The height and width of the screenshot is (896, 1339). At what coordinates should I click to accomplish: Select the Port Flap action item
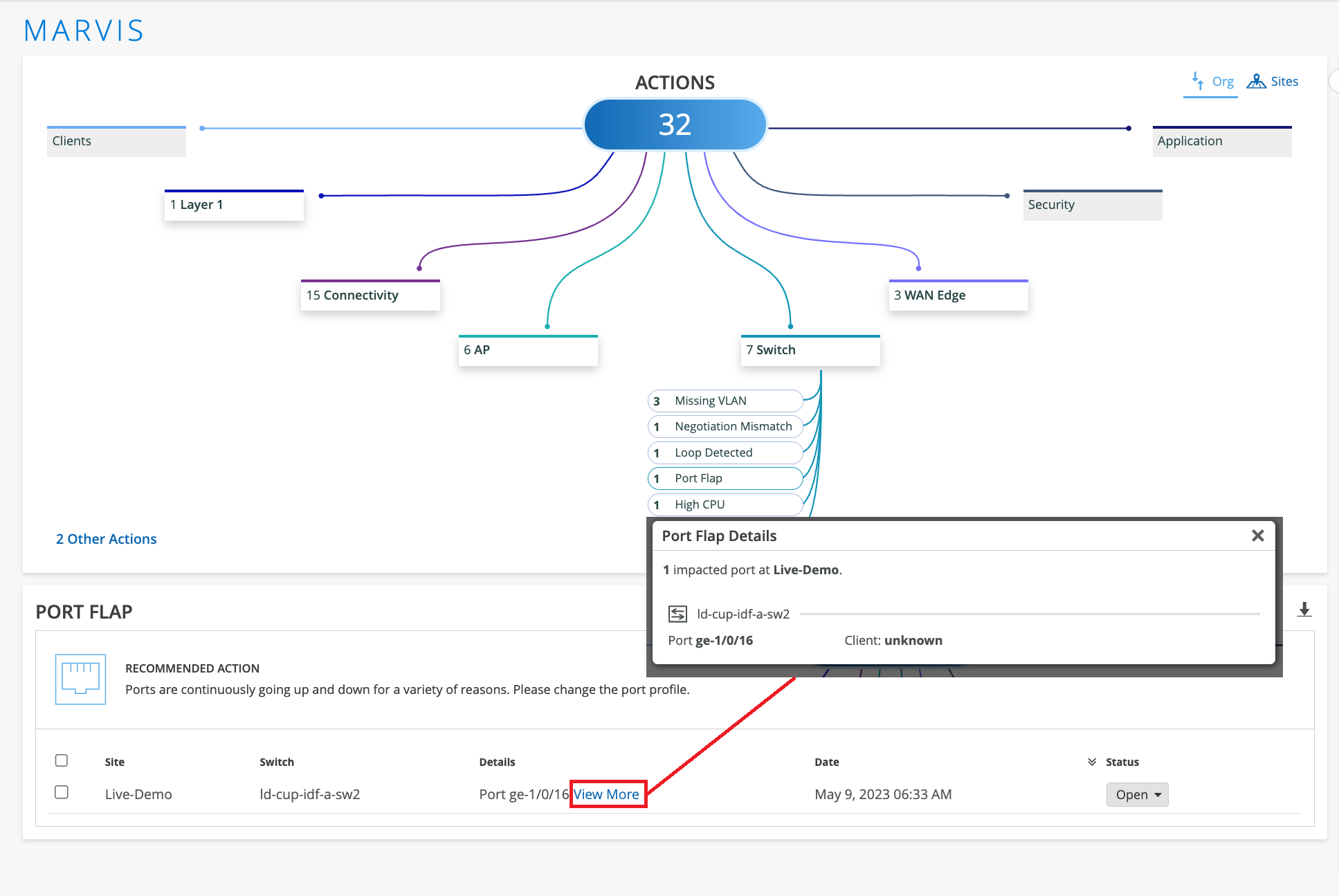click(725, 478)
